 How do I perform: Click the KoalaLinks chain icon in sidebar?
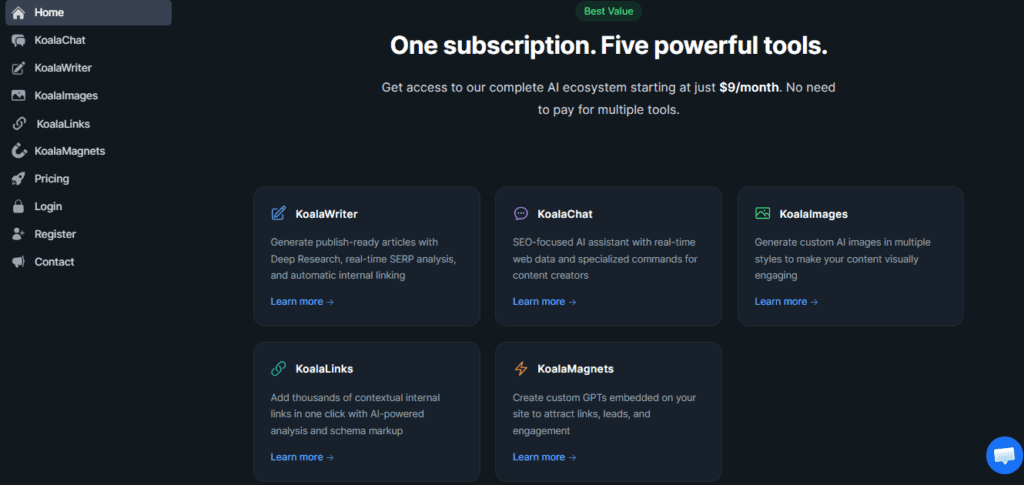[x=18, y=124]
